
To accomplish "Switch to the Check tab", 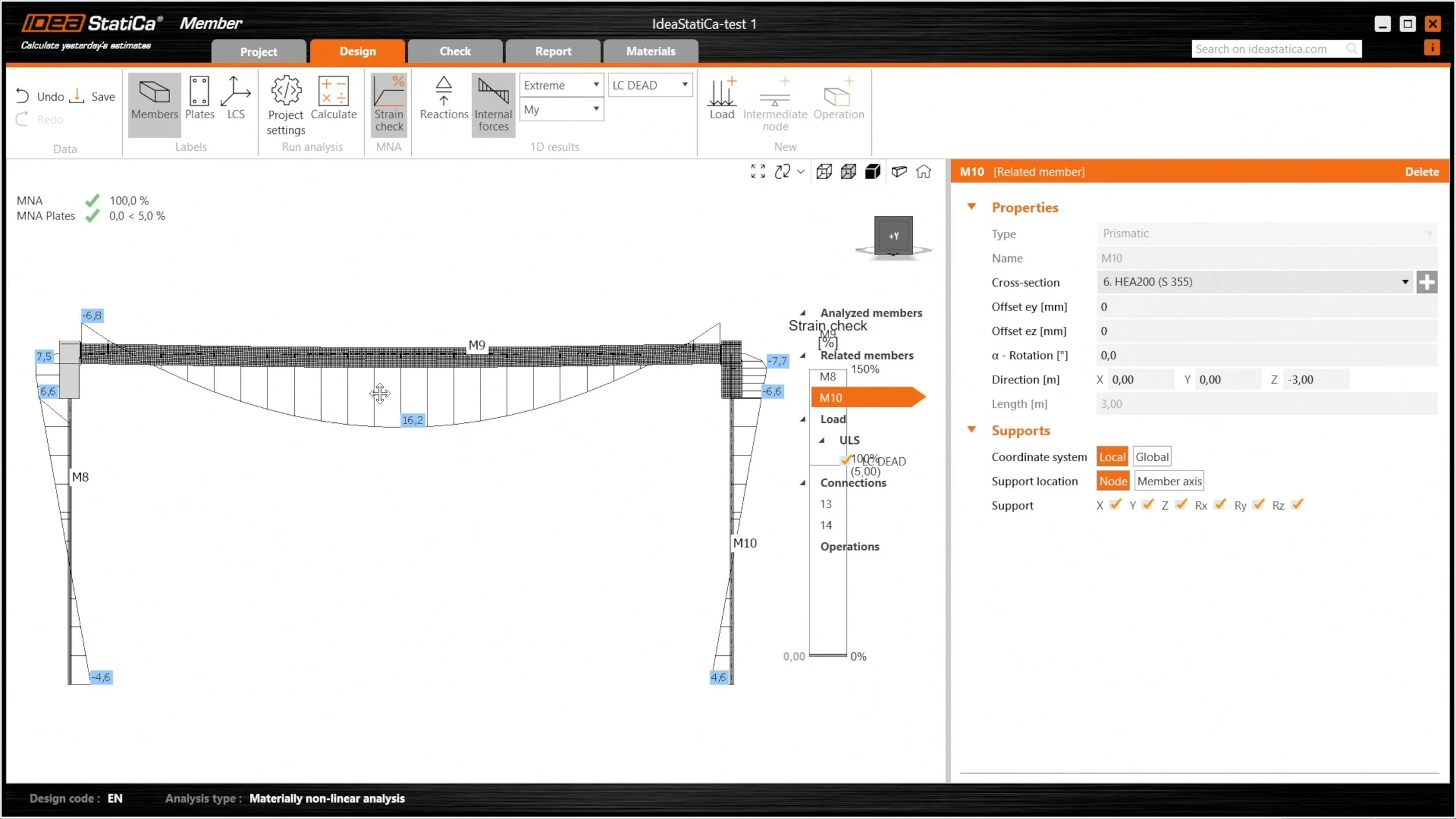I will click(455, 51).
